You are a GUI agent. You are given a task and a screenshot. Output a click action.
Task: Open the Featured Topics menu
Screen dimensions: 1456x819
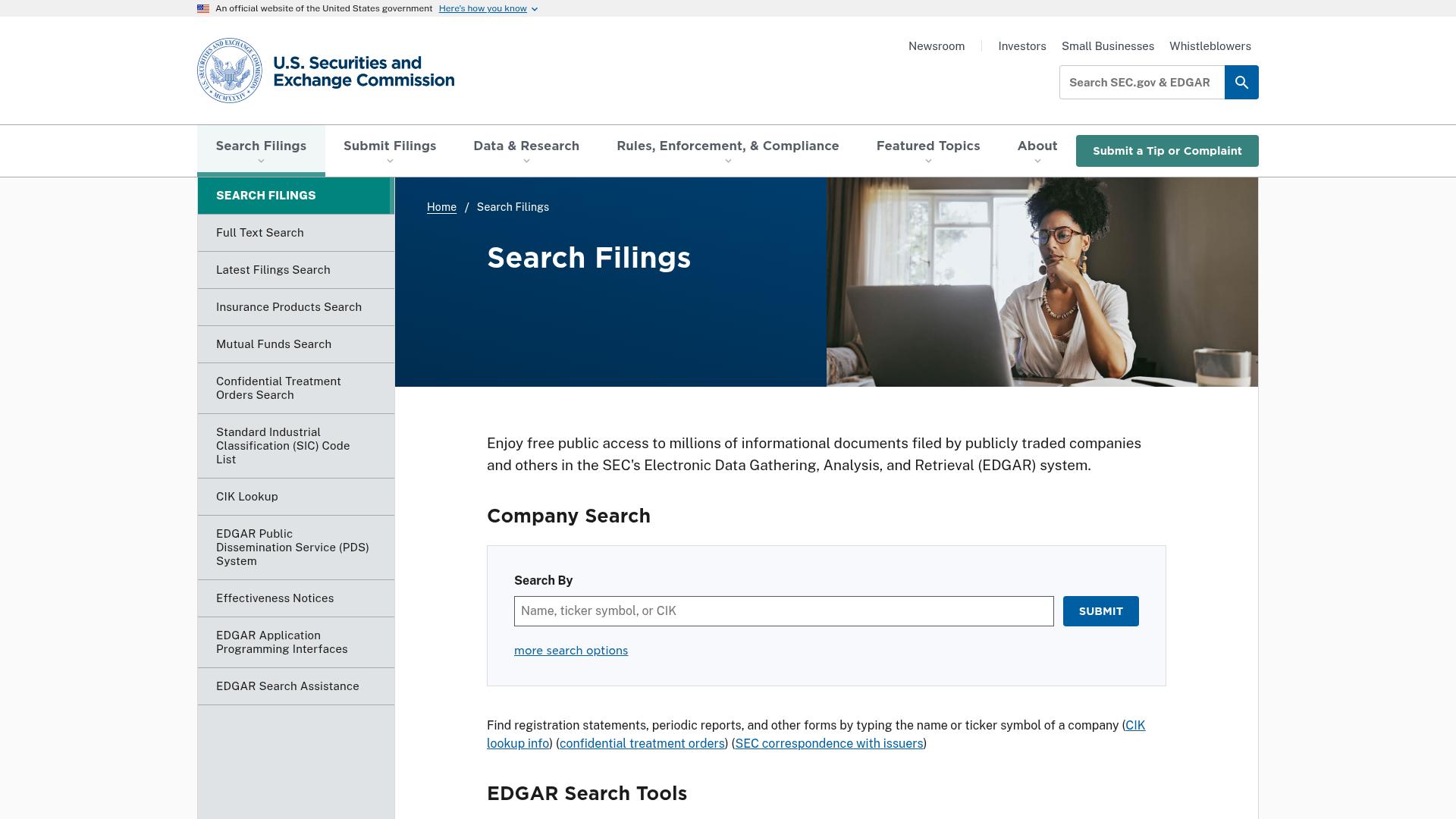pos(928,150)
